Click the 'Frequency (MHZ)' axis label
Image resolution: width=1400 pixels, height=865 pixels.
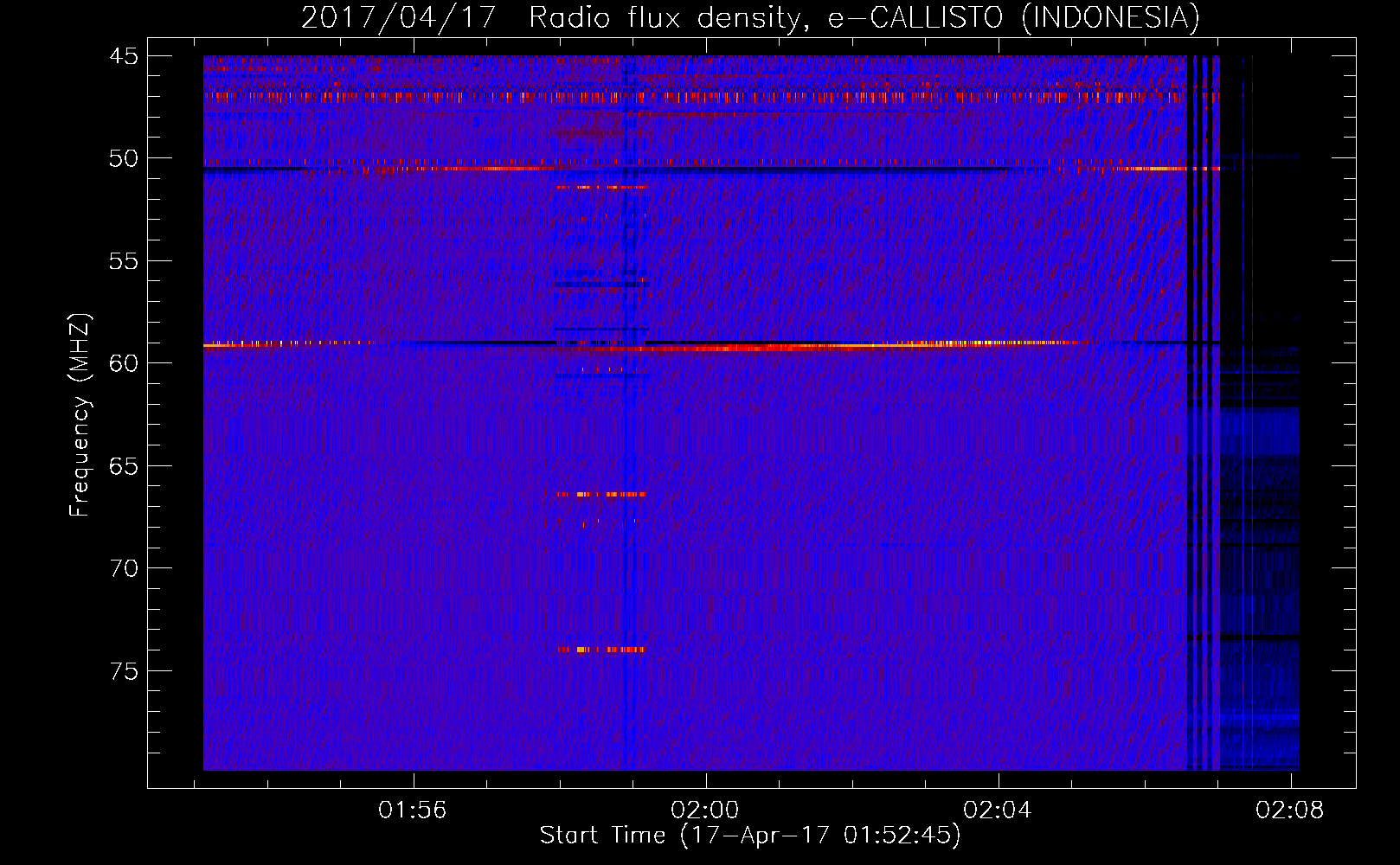[x=80, y=414]
